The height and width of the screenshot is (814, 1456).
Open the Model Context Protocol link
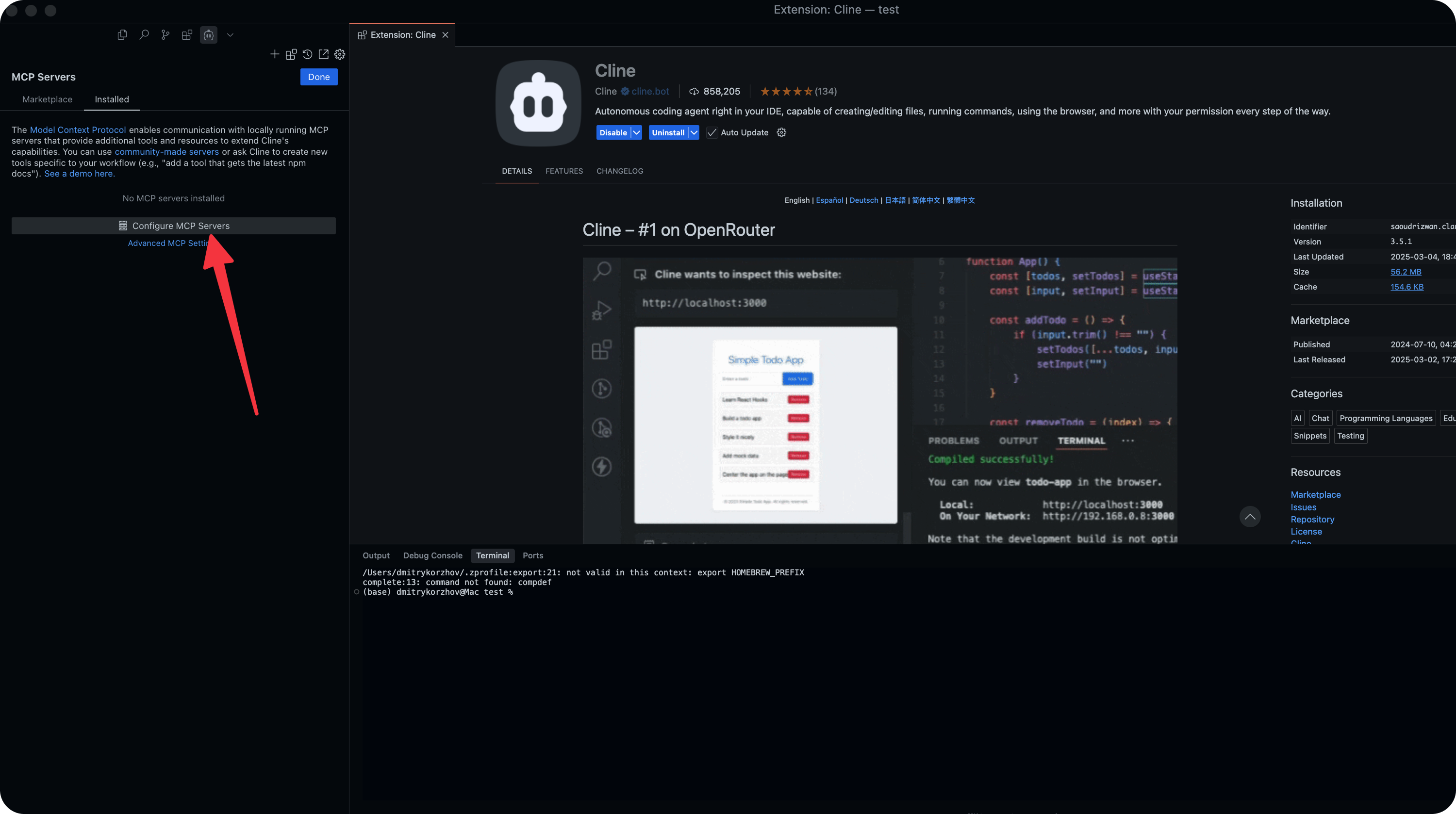pos(78,130)
